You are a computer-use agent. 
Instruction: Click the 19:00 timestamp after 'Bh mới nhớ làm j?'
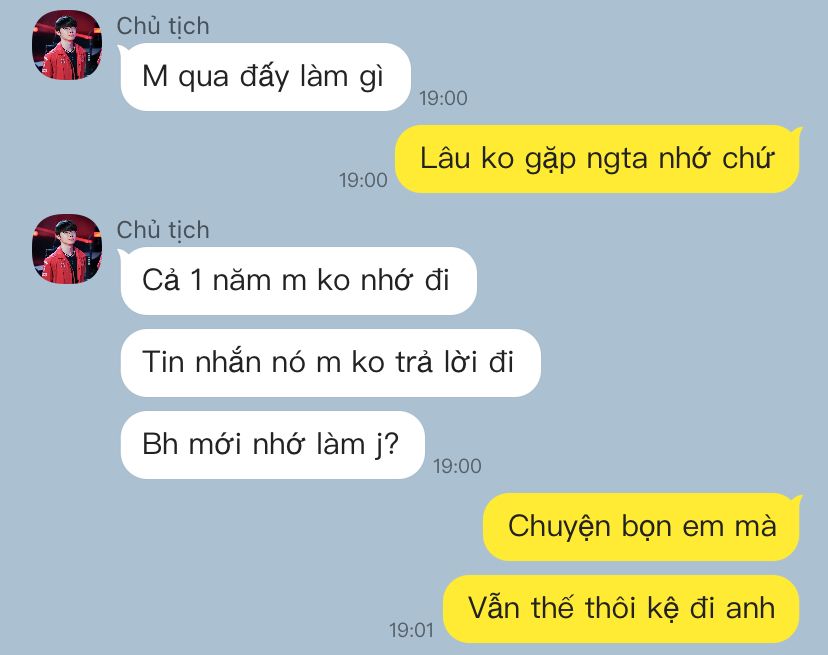click(x=457, y=466)
